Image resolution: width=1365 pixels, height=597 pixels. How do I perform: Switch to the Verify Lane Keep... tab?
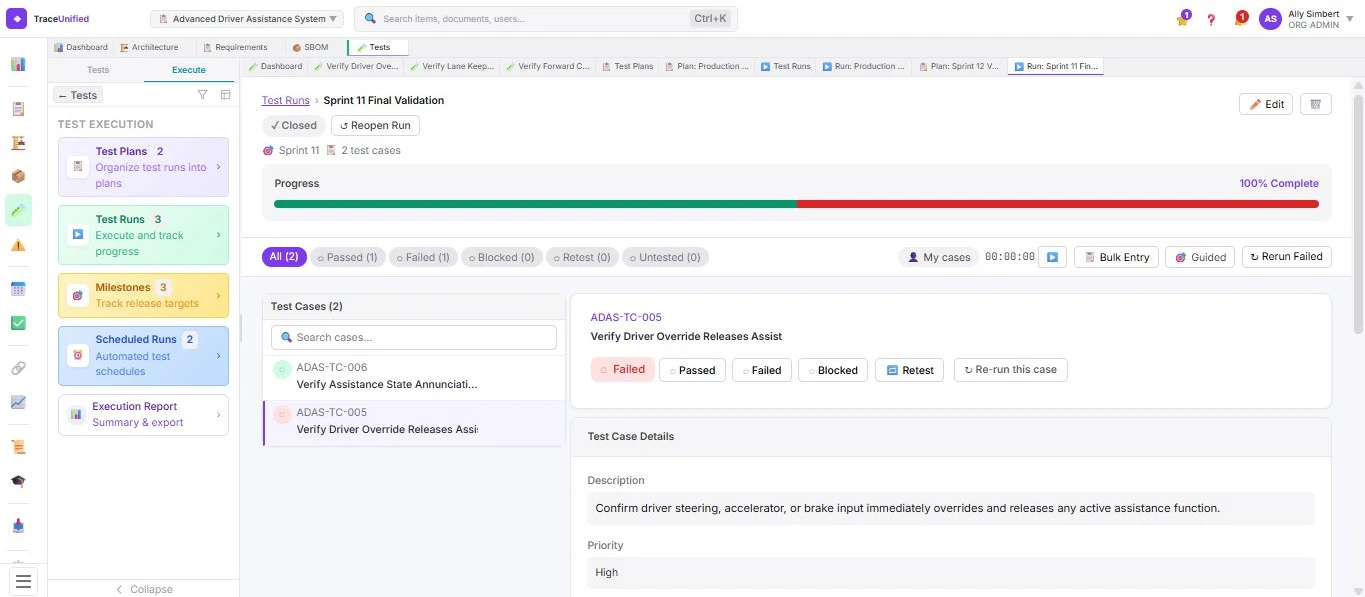click(x=451, y=66)
